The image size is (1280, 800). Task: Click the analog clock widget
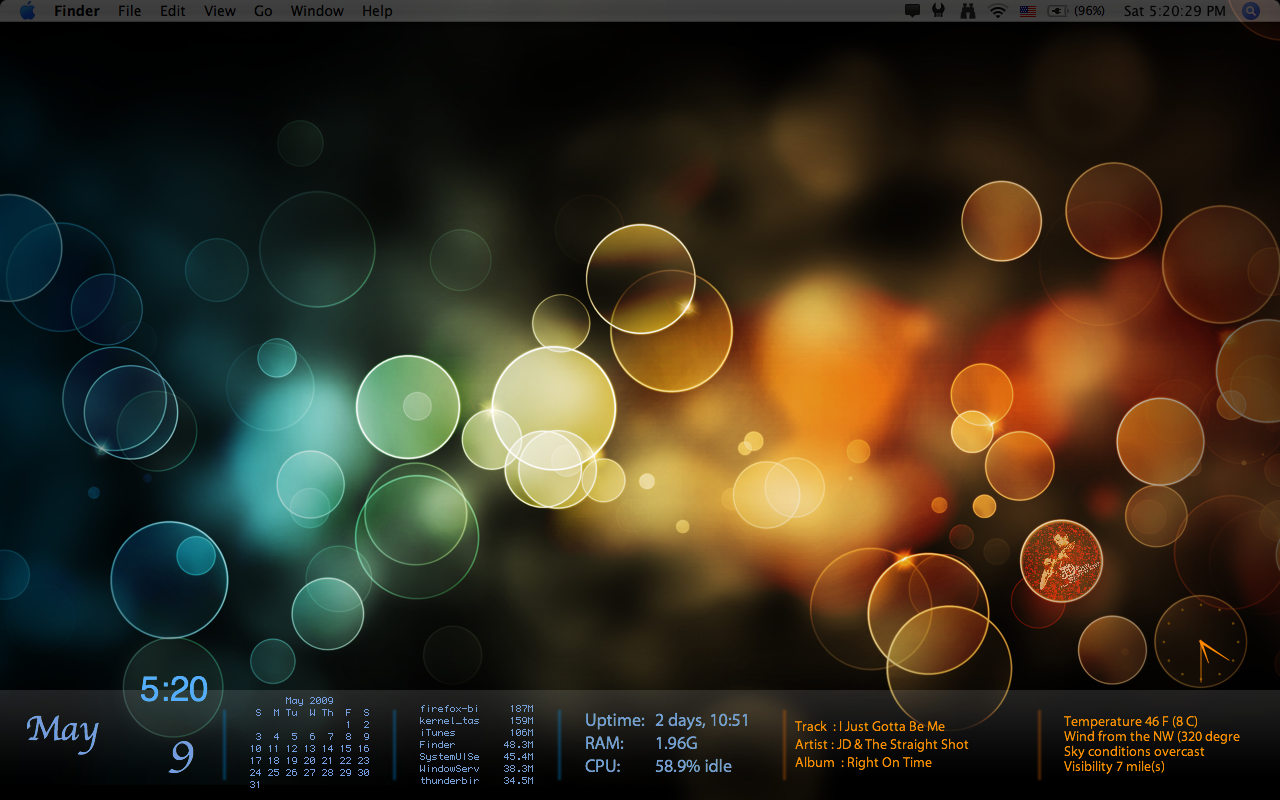(x=1200, y=641)
